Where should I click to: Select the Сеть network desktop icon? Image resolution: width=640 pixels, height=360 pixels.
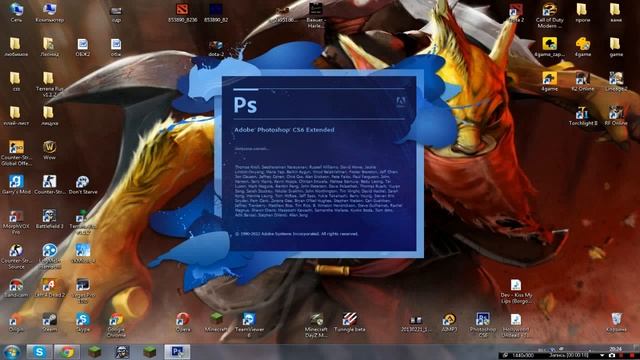[x=16, y=12]
